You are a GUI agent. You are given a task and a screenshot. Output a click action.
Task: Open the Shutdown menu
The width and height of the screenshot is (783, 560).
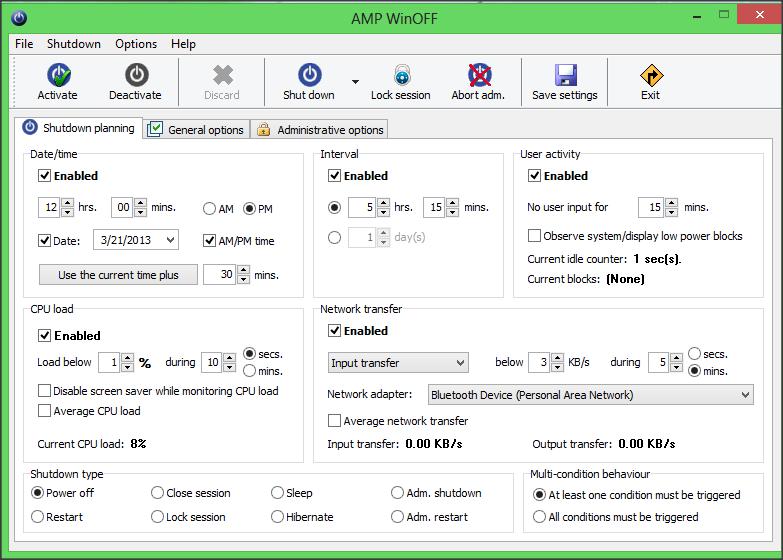coord(74,44)
